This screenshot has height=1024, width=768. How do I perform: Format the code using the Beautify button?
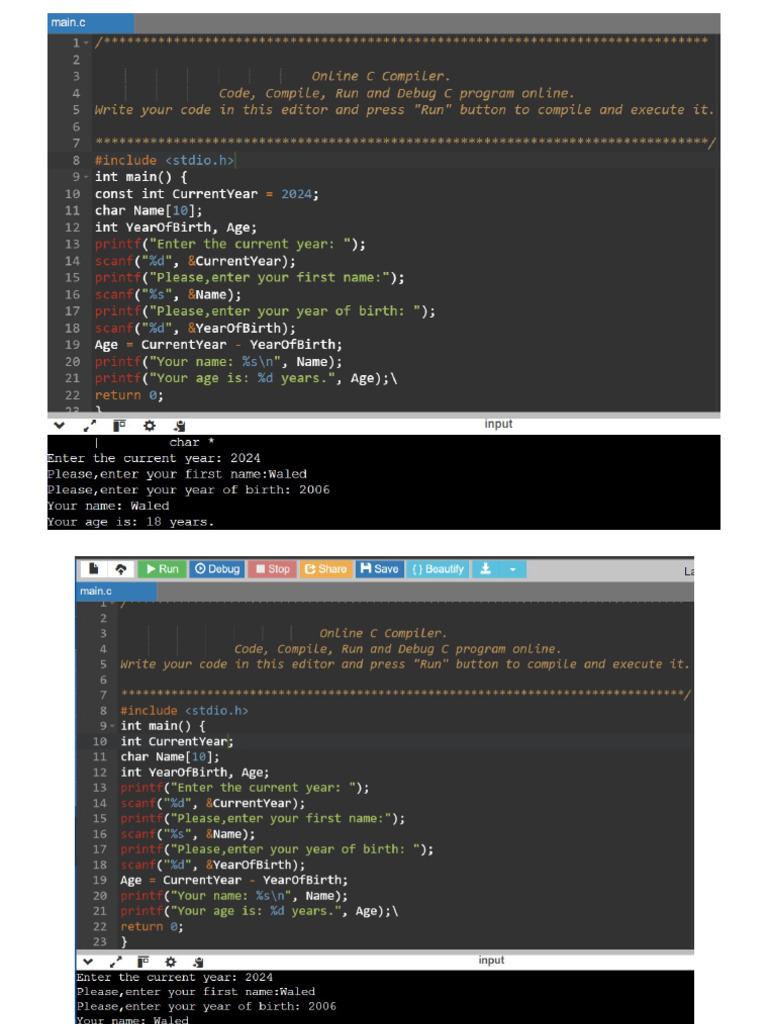pyautogui.click(x=438, y=569)
